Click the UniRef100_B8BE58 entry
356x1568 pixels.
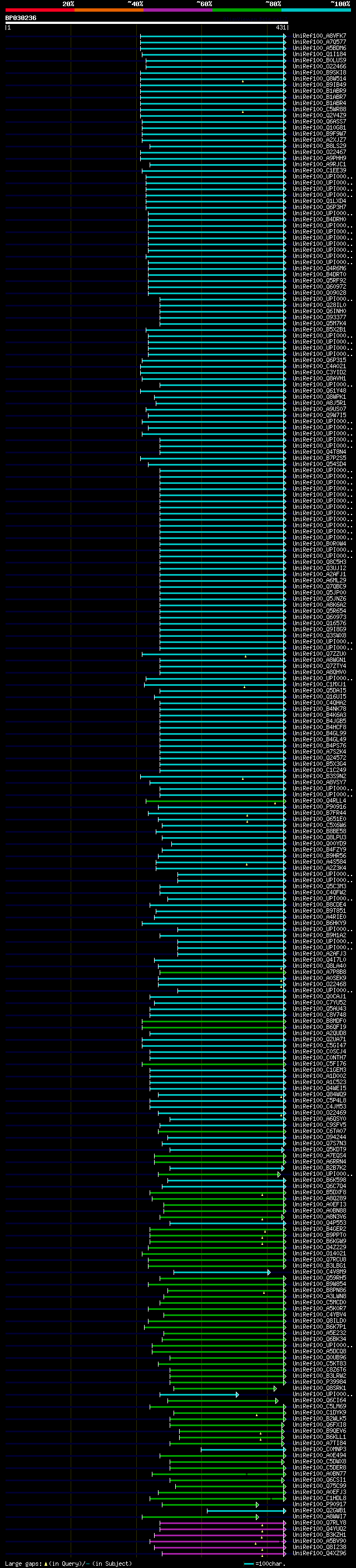tap(319, 831)
